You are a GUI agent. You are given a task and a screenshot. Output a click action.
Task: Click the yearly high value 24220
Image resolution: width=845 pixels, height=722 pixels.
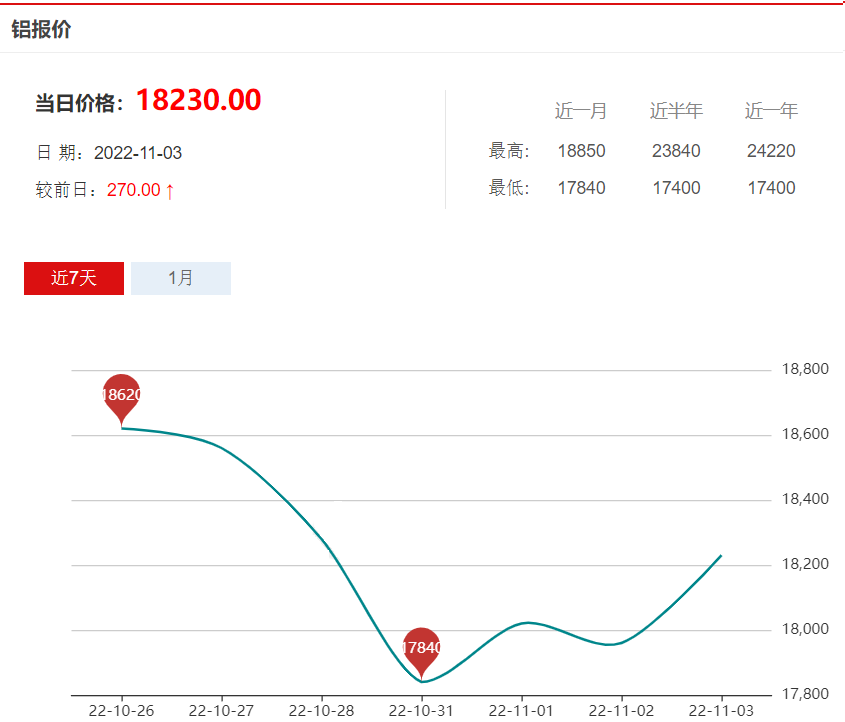(x=771, y=151)
